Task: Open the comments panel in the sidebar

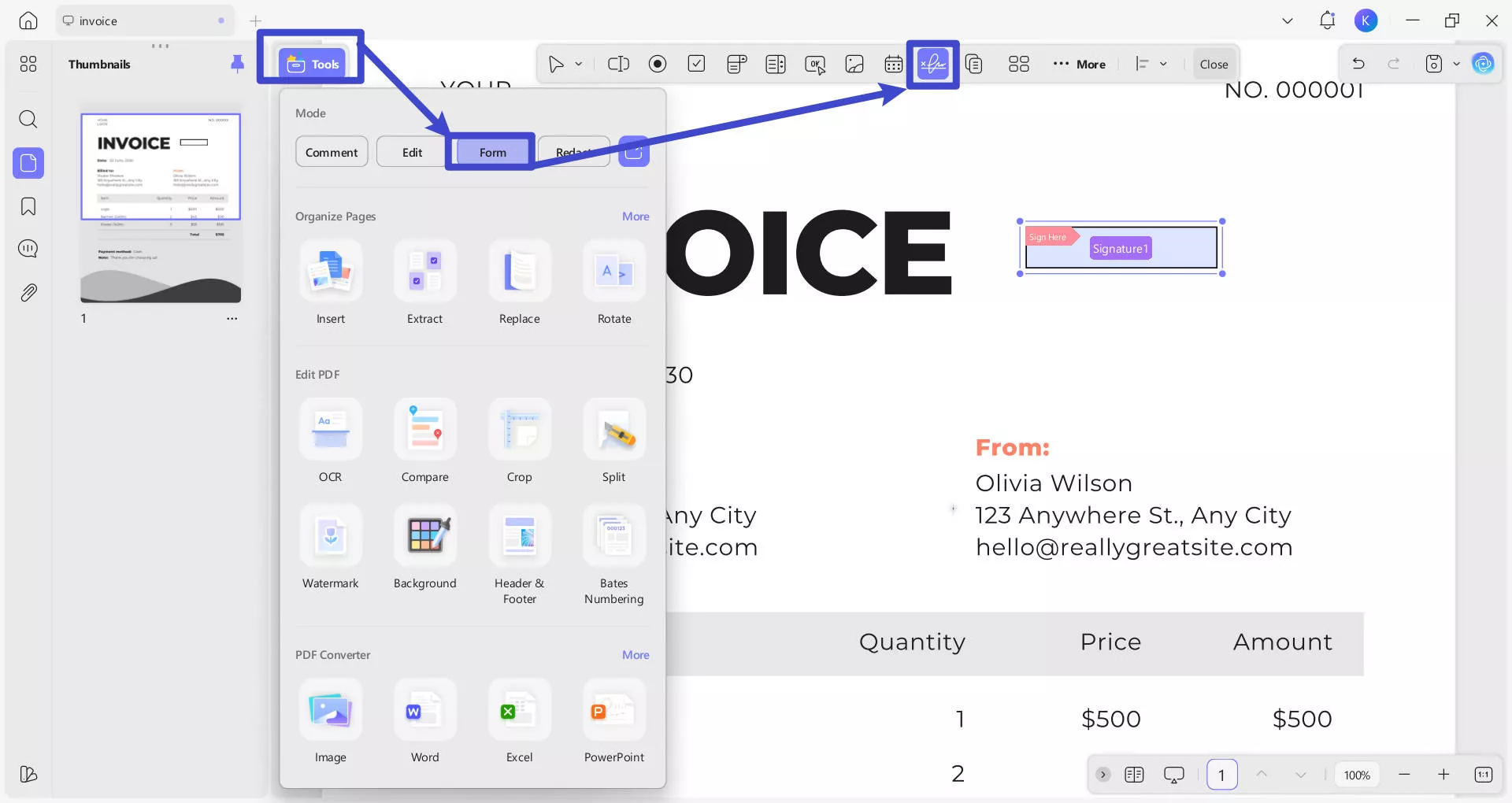Action: 28,249
